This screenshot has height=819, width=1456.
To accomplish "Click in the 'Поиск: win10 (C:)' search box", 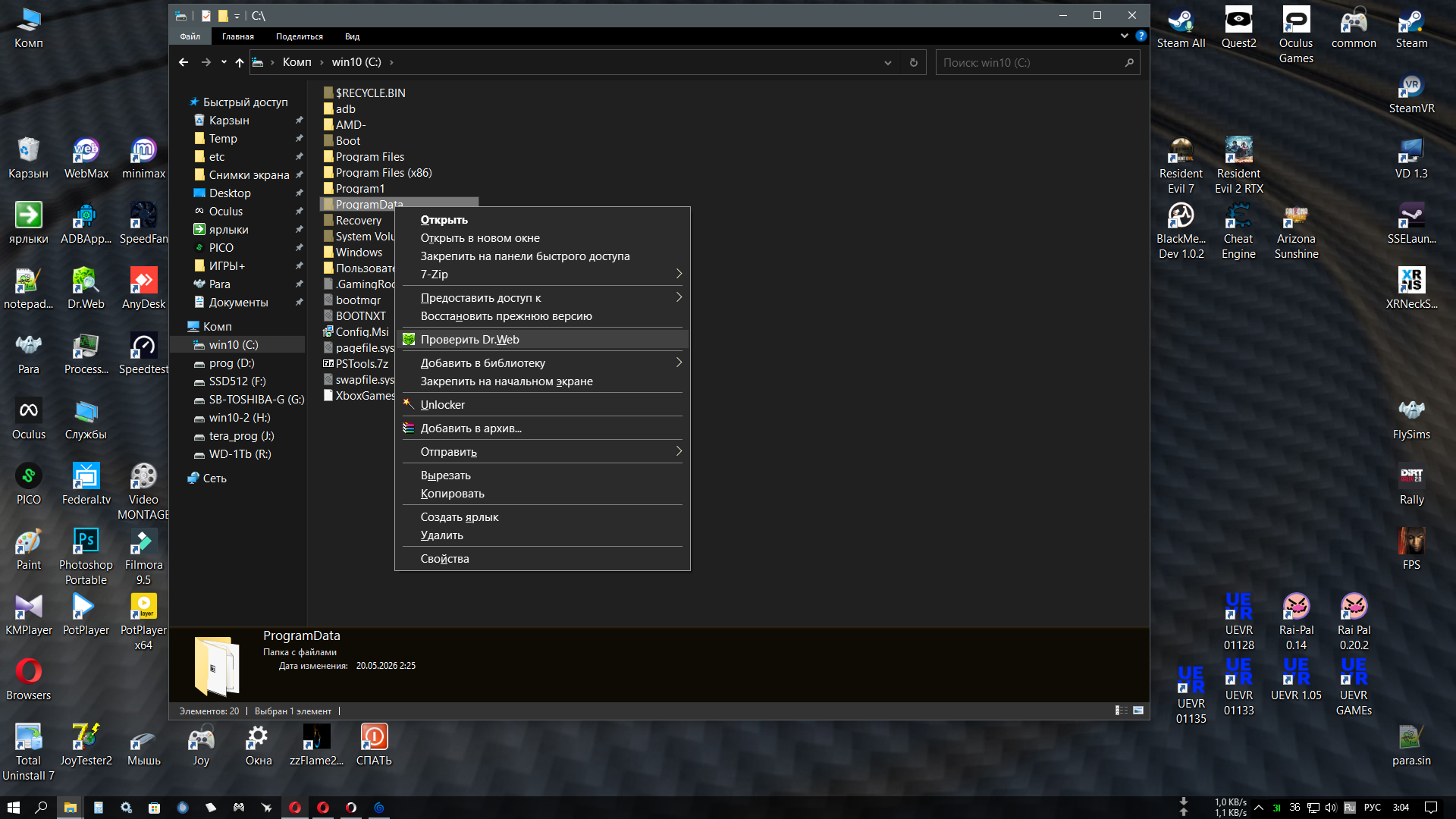I will 1031,62.
